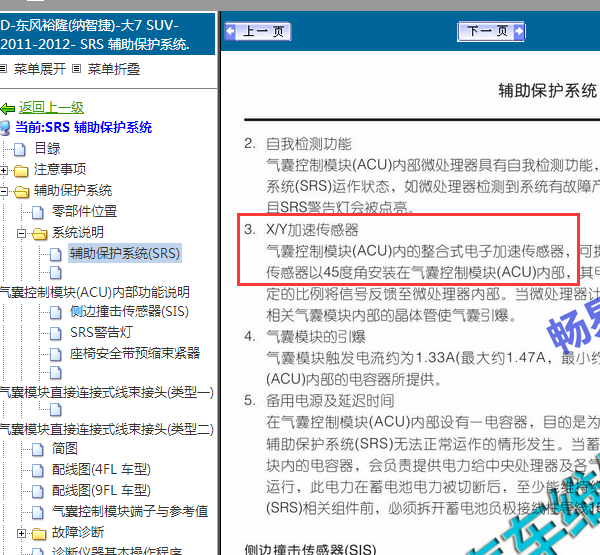600x555 pixels.
Task: Click page icon beside 气囊控制模块端子与参考值
Action: pos(38,513)
